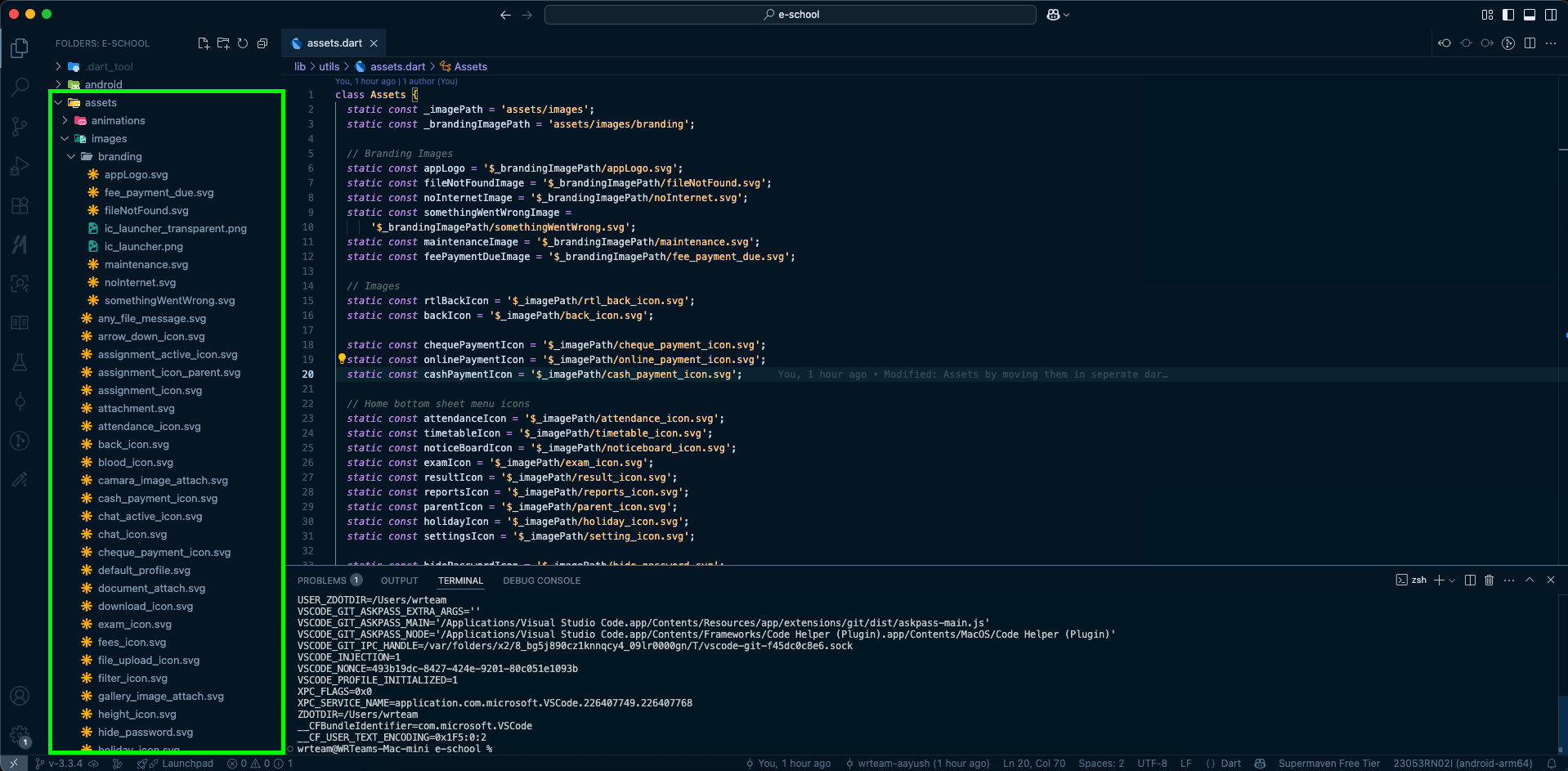Open the terminal launch profile dropdown arrow
Viewport: 1568px width, 771px height.
(x=1452, y=580)
